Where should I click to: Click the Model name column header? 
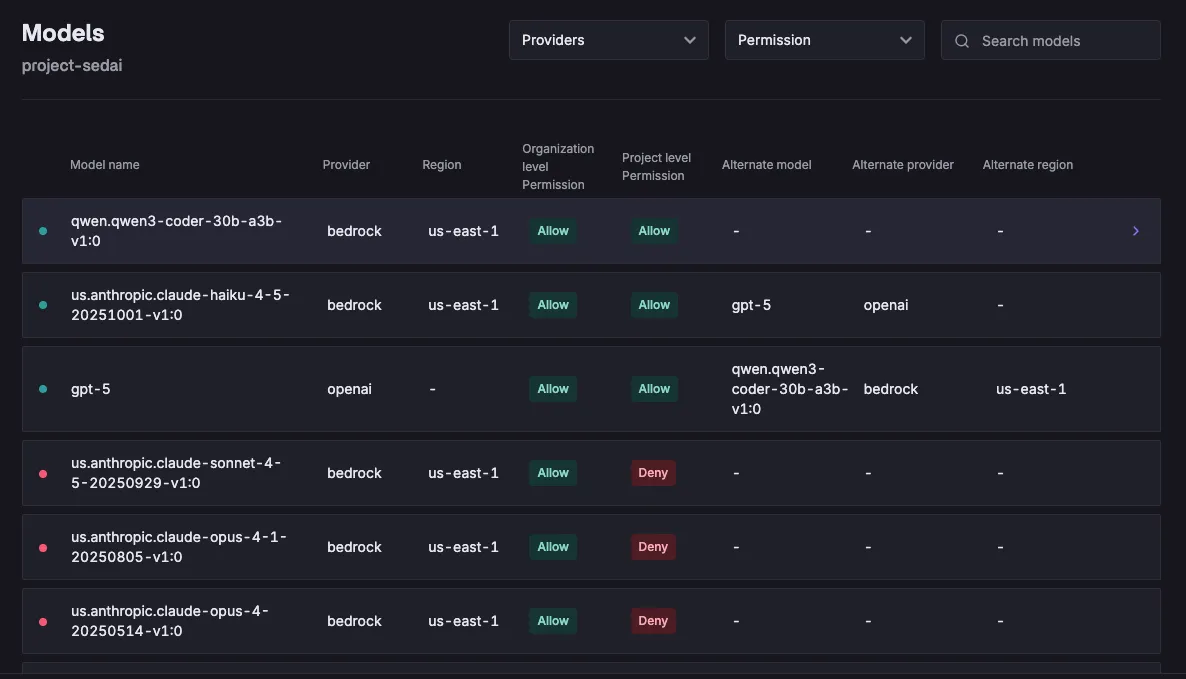104,165
